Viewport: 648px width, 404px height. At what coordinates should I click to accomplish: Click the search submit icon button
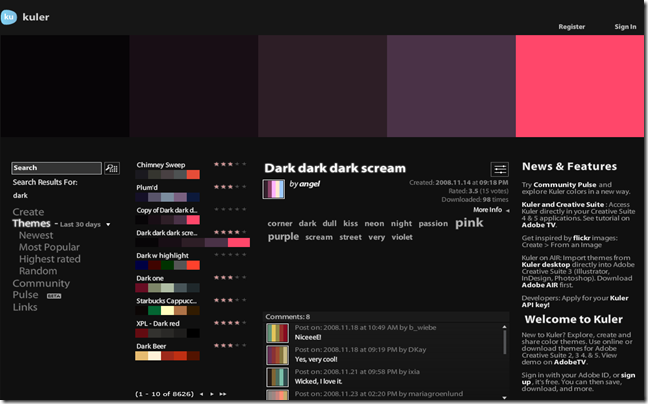point(112,168)
